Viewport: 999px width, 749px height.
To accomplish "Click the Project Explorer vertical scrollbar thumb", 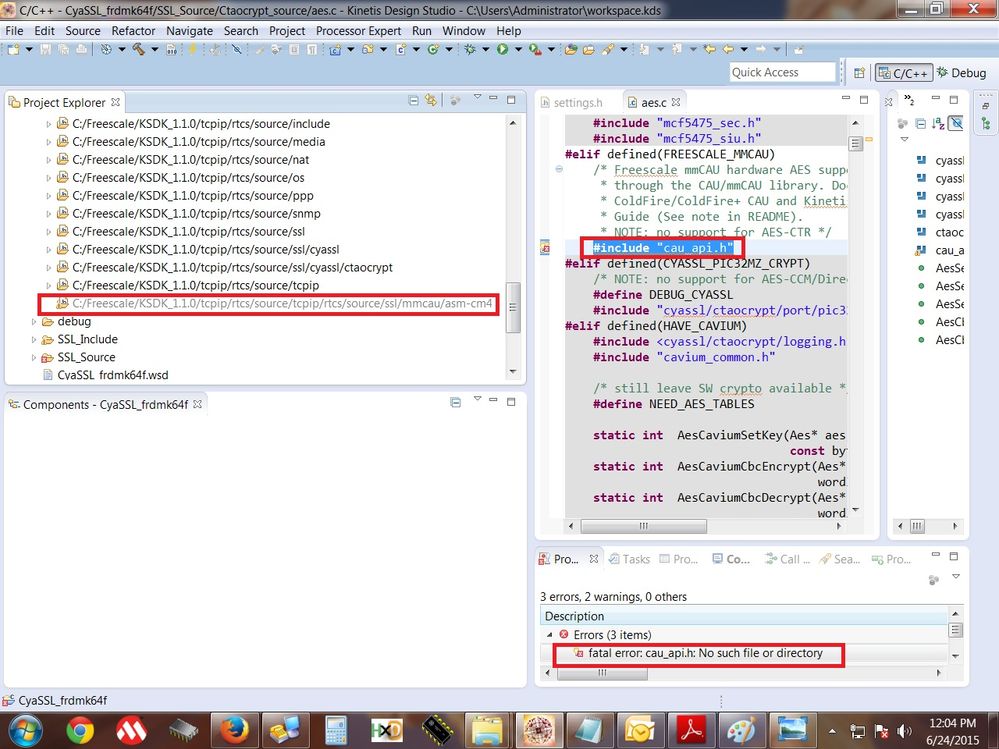I will (x=512, y=307).
